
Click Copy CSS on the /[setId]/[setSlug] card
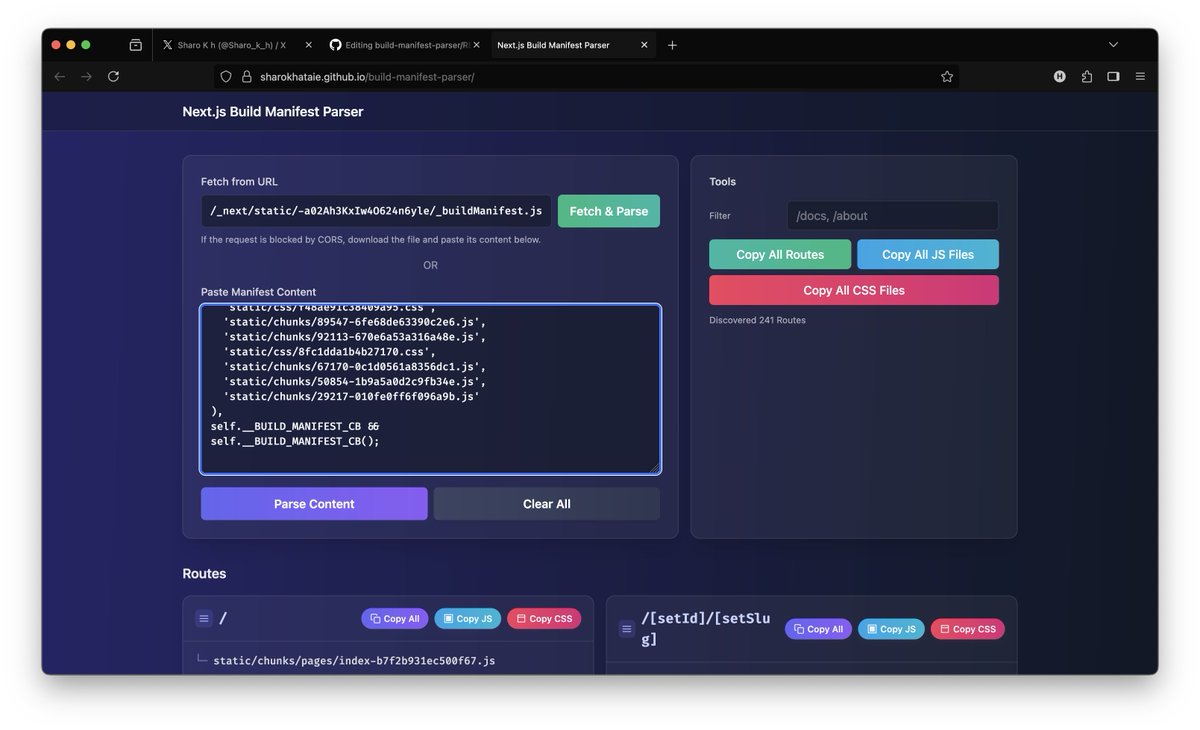point(968,629)
